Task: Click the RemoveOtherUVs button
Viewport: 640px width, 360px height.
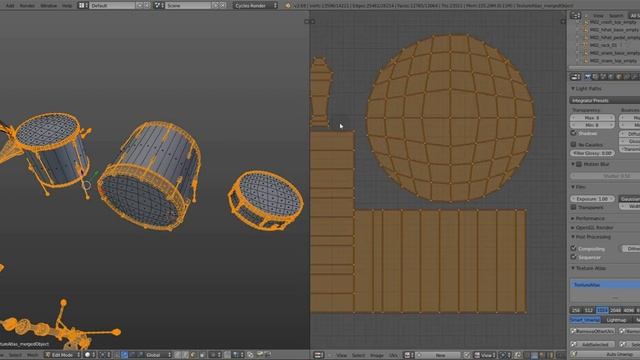Action: [x=593, y=331]
